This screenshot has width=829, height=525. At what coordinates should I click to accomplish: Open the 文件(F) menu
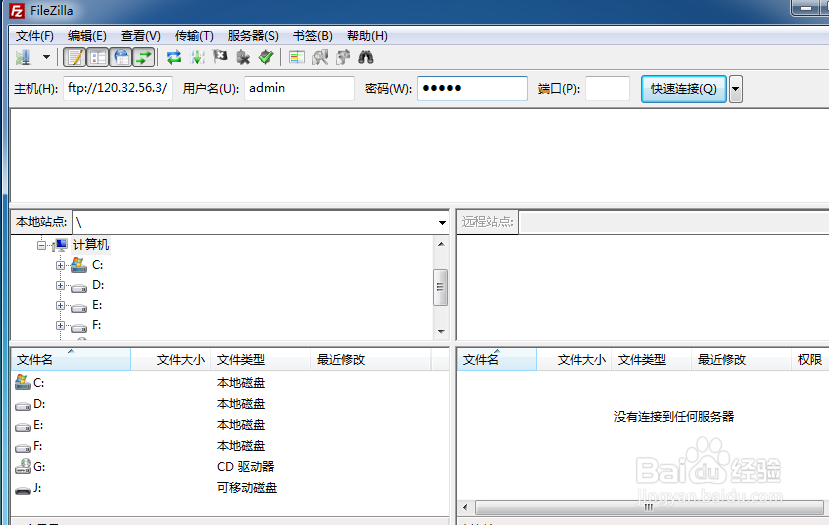34,36
